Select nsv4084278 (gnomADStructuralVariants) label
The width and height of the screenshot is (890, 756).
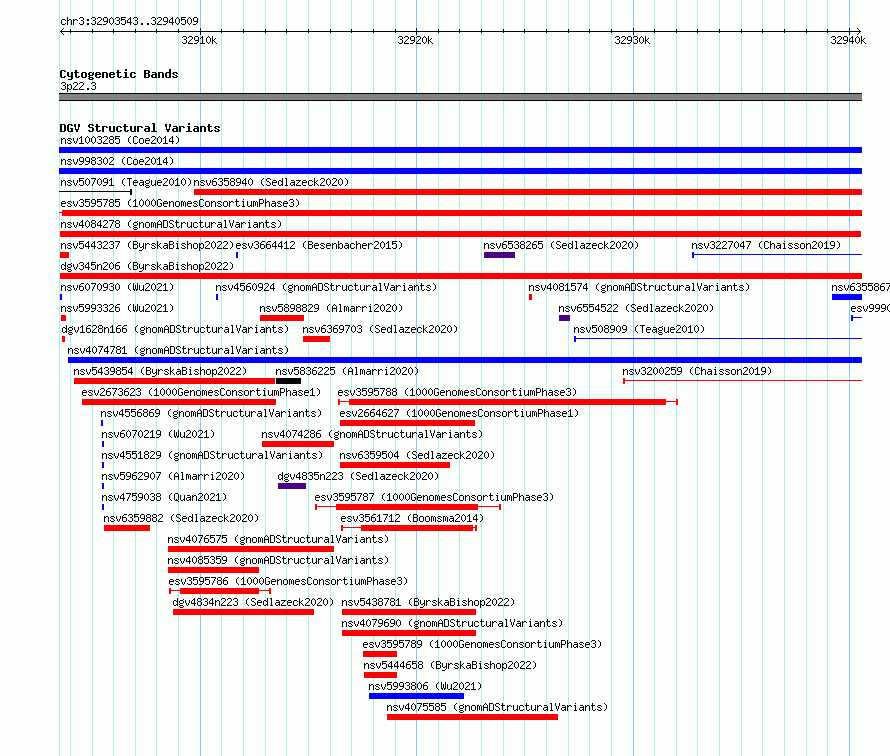pos(171,224)
